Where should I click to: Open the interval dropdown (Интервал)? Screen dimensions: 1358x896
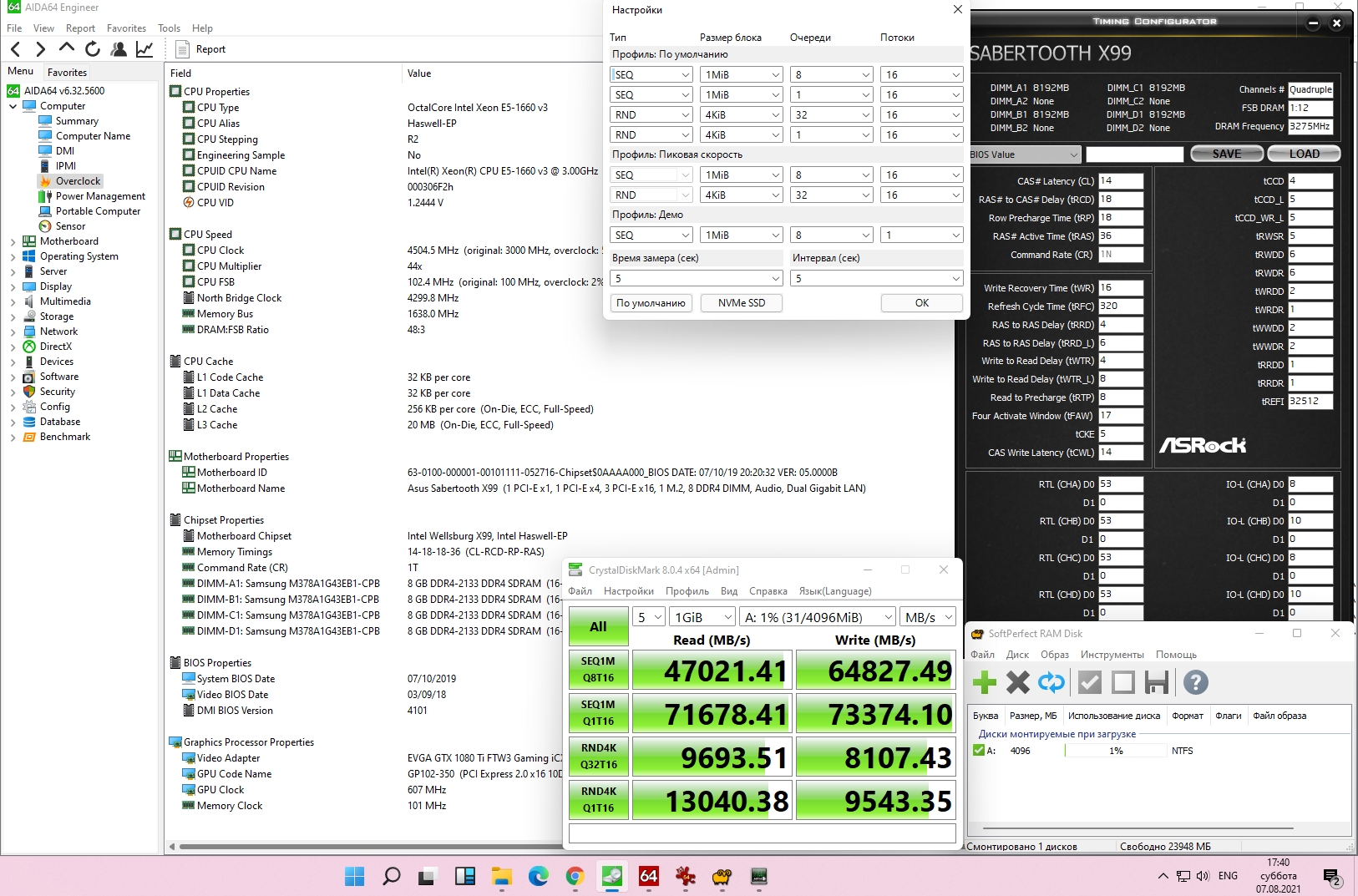[x=877, y=278]
